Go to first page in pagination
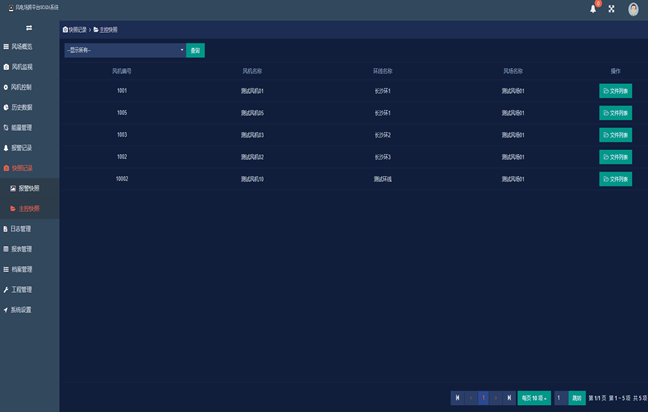648x412 pixels. pyautogui.click(x=458, y=398)
